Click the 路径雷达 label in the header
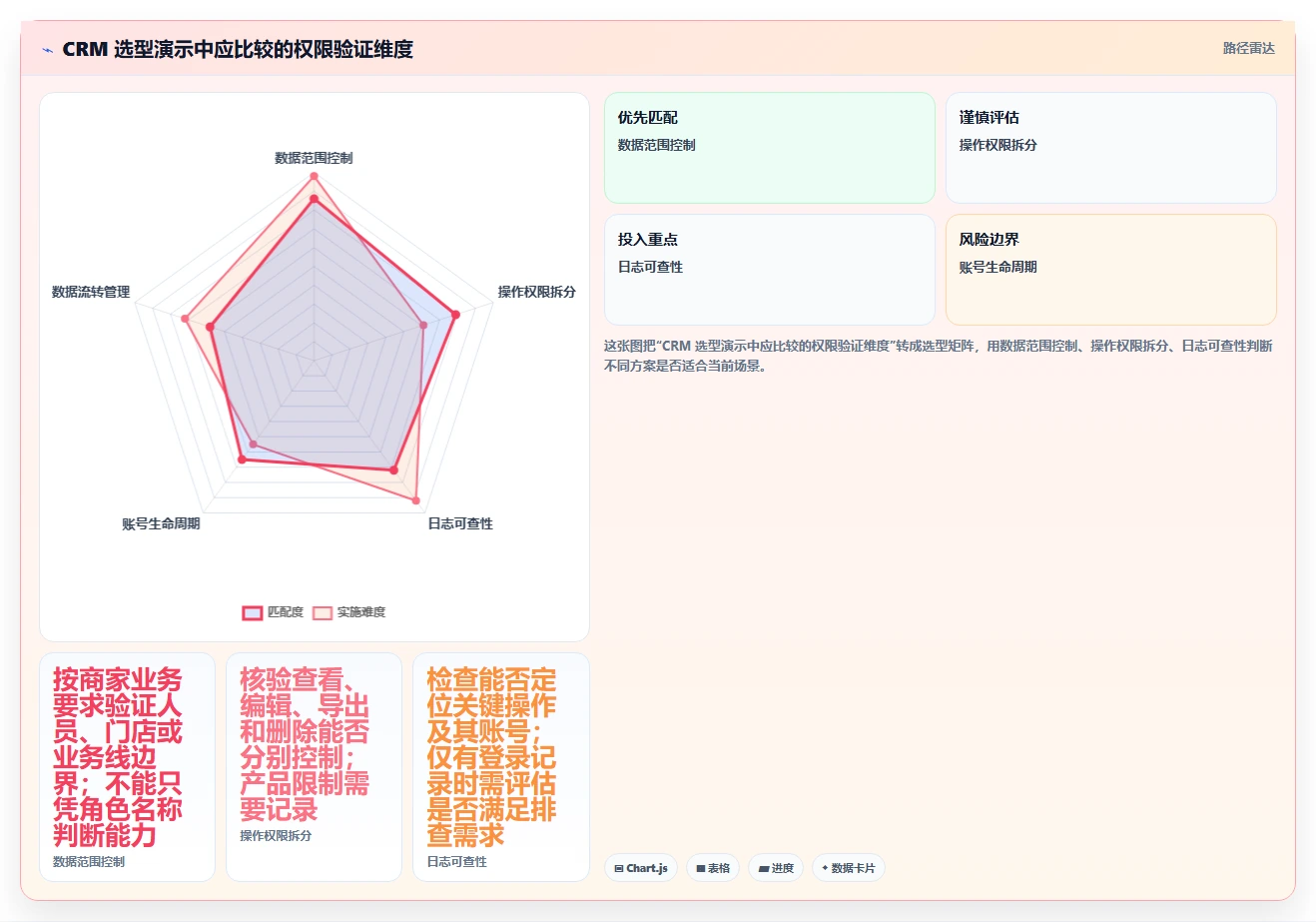This screenshot has height=922, width=1316. point(1249,48)
